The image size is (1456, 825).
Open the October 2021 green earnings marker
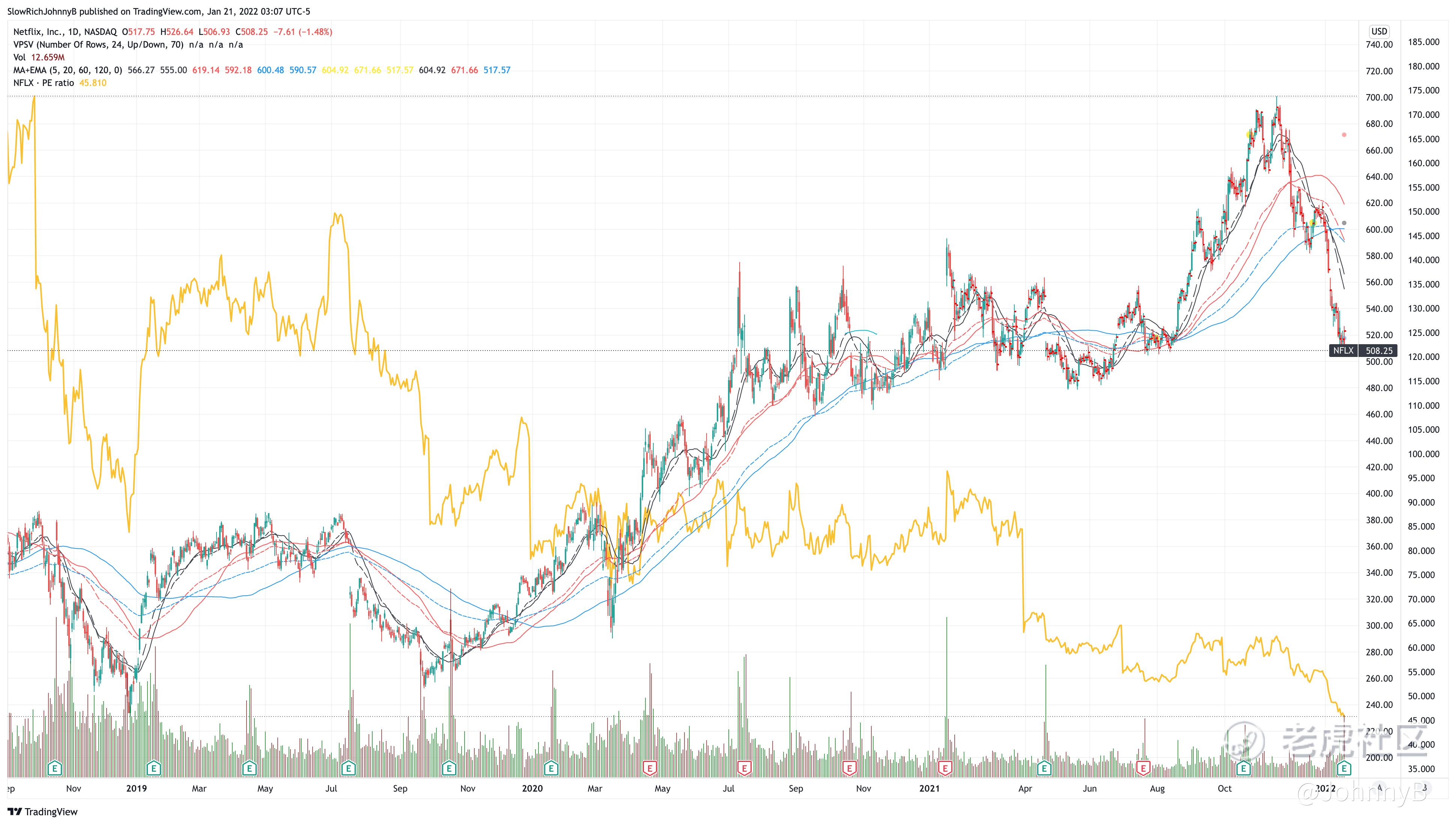coord(1244,768)
